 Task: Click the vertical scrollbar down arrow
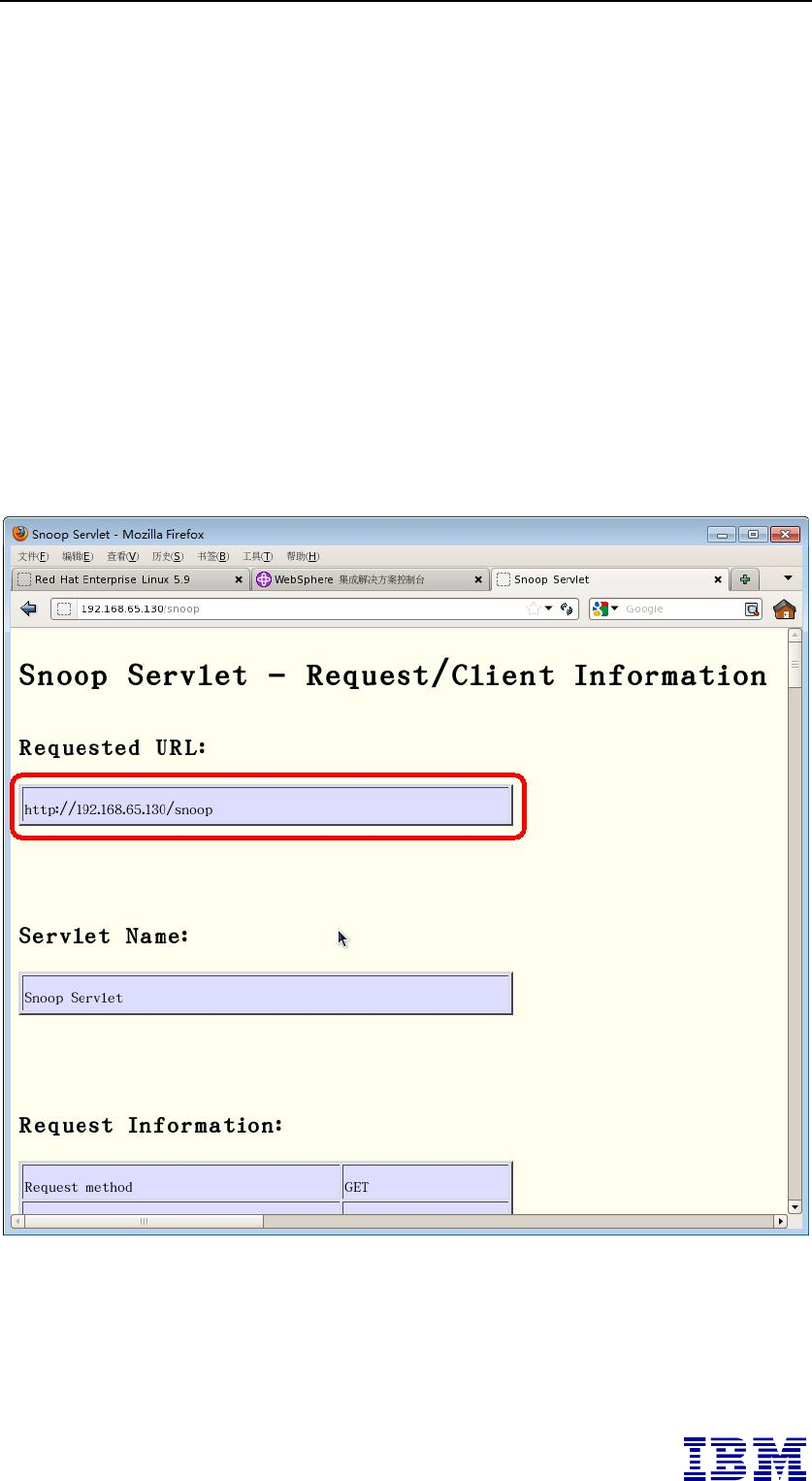click(x=796, y=1206)
